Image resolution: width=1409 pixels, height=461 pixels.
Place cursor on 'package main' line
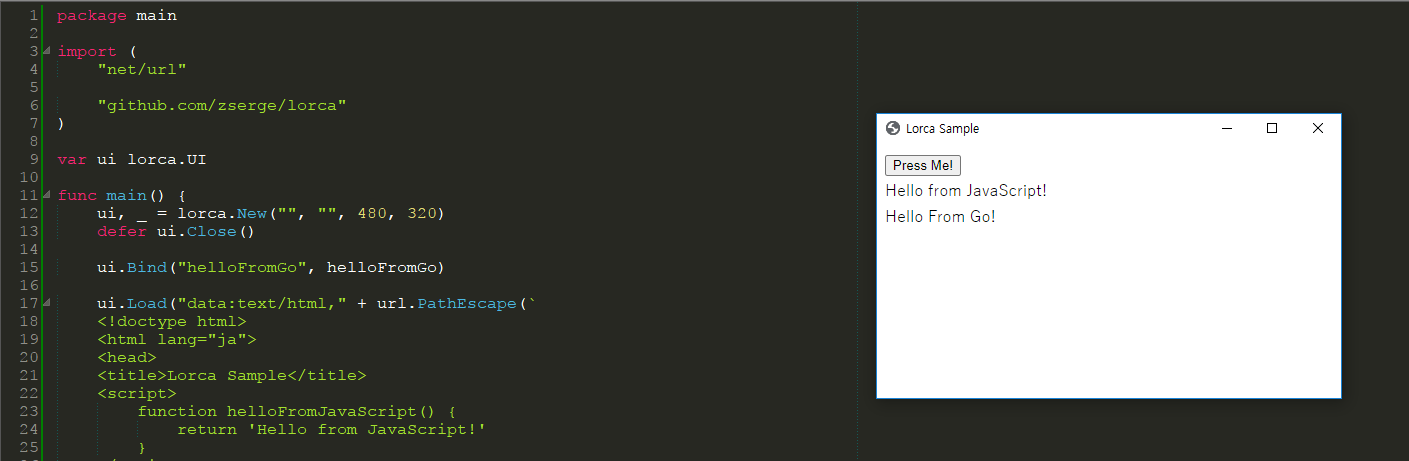[117, 15]
